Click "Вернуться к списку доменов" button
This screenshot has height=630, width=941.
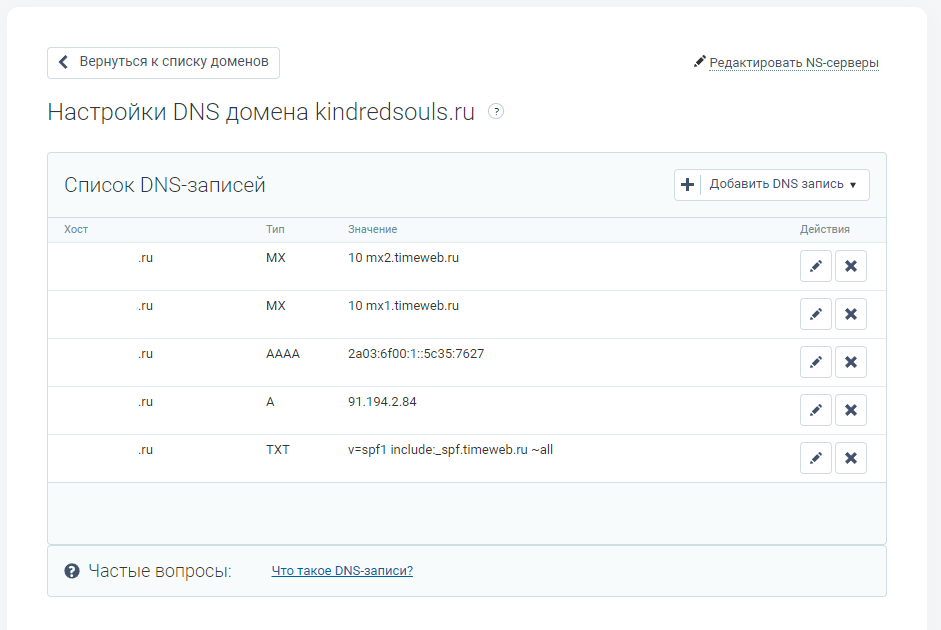click(163, 62)
